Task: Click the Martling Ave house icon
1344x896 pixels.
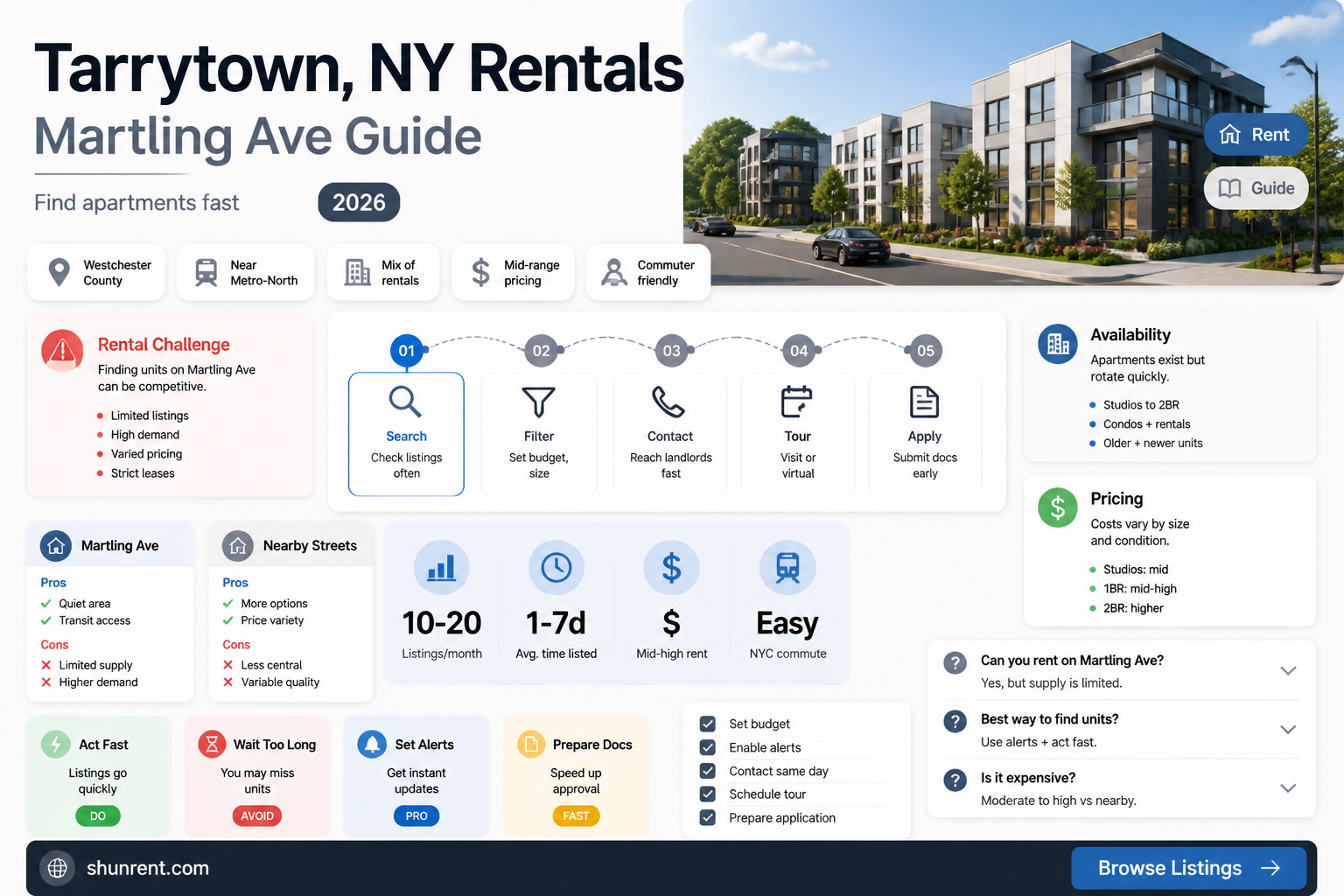Action: tap(56, 546)
